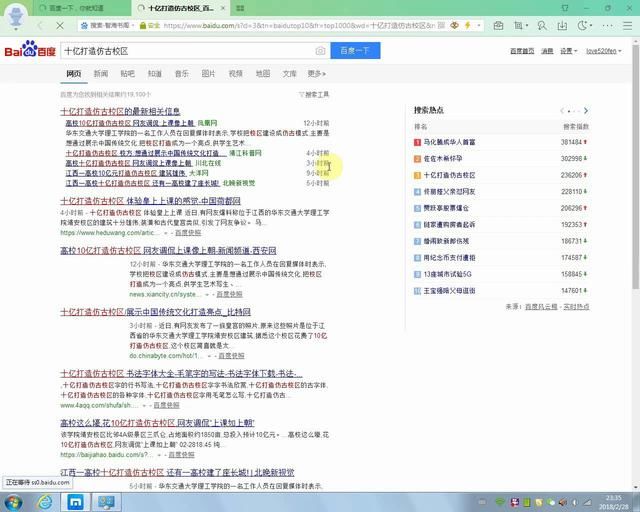Screen dimensions: 640x512
Task: Click the lightning speed-mode icon
Action: point(467,25)
